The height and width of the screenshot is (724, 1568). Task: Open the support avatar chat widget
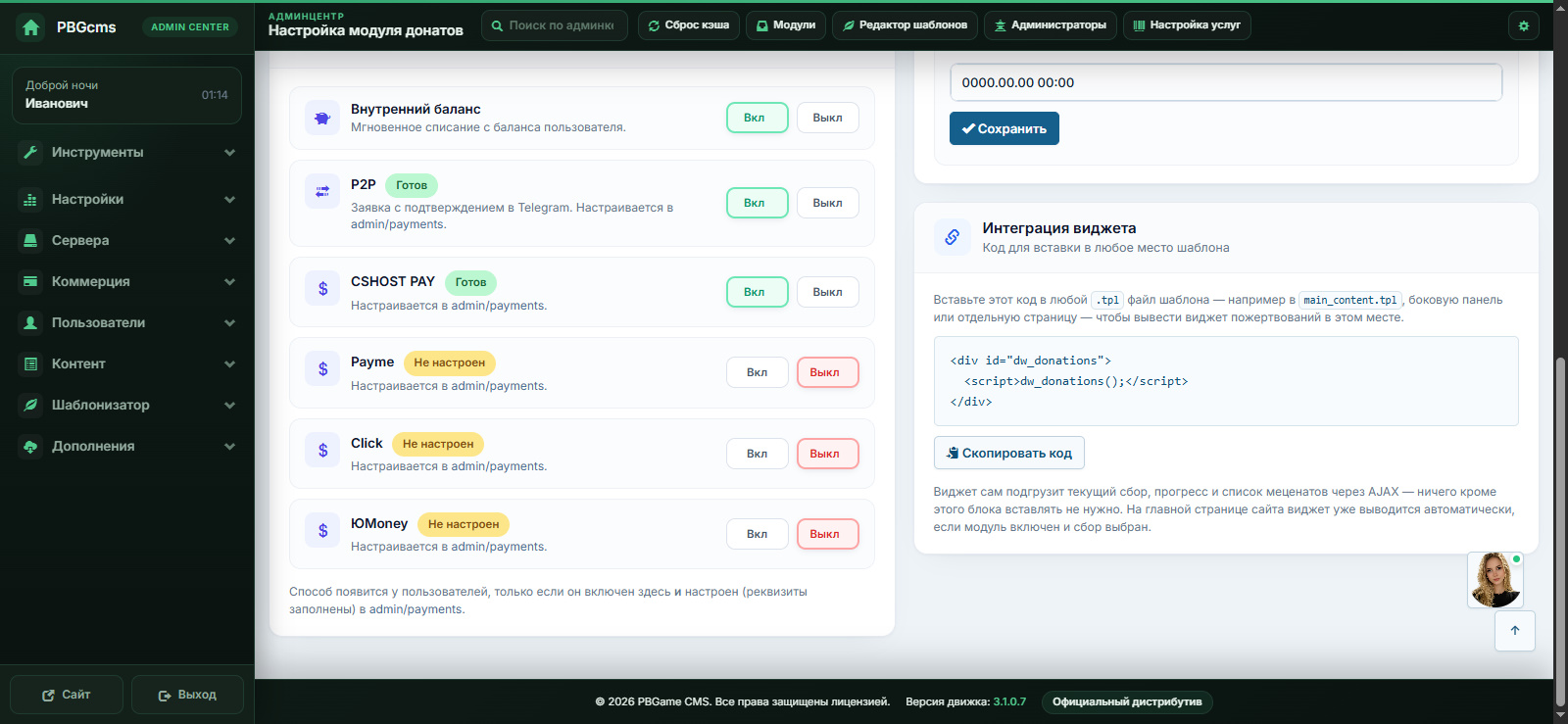tap(1495, 580)
